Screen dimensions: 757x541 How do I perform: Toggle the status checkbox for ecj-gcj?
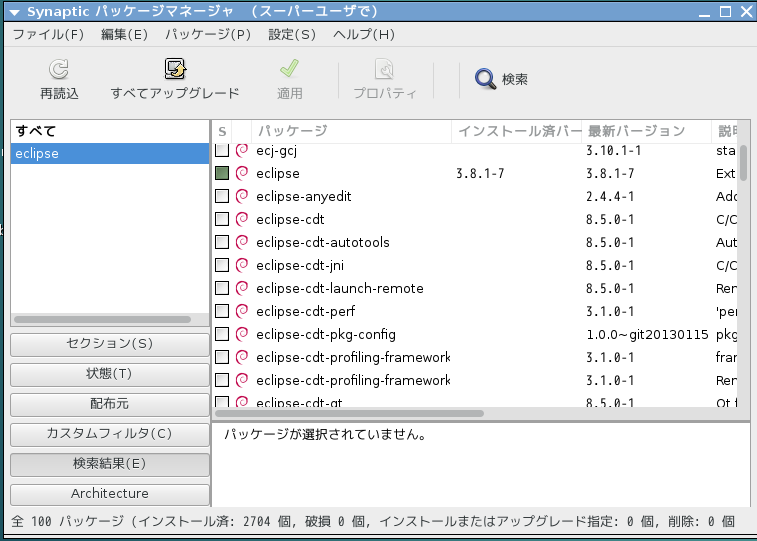(222, 150)
